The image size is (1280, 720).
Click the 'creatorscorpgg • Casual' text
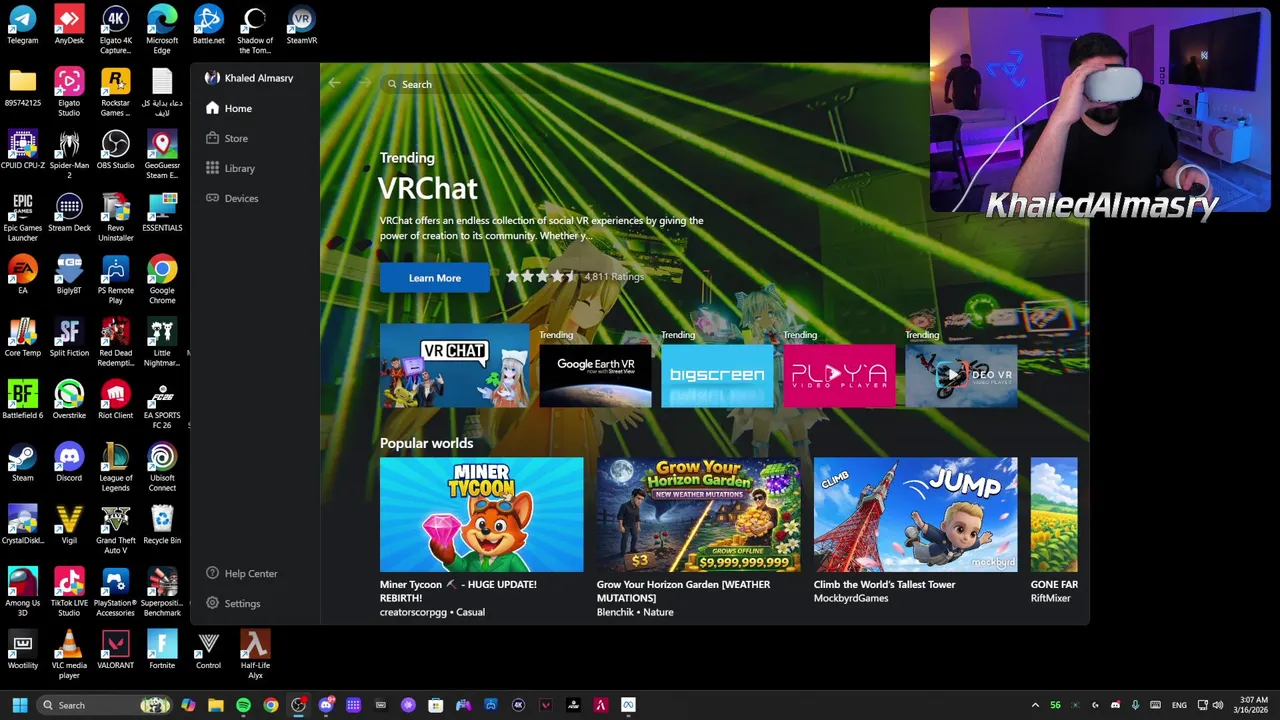coord(432,612)
